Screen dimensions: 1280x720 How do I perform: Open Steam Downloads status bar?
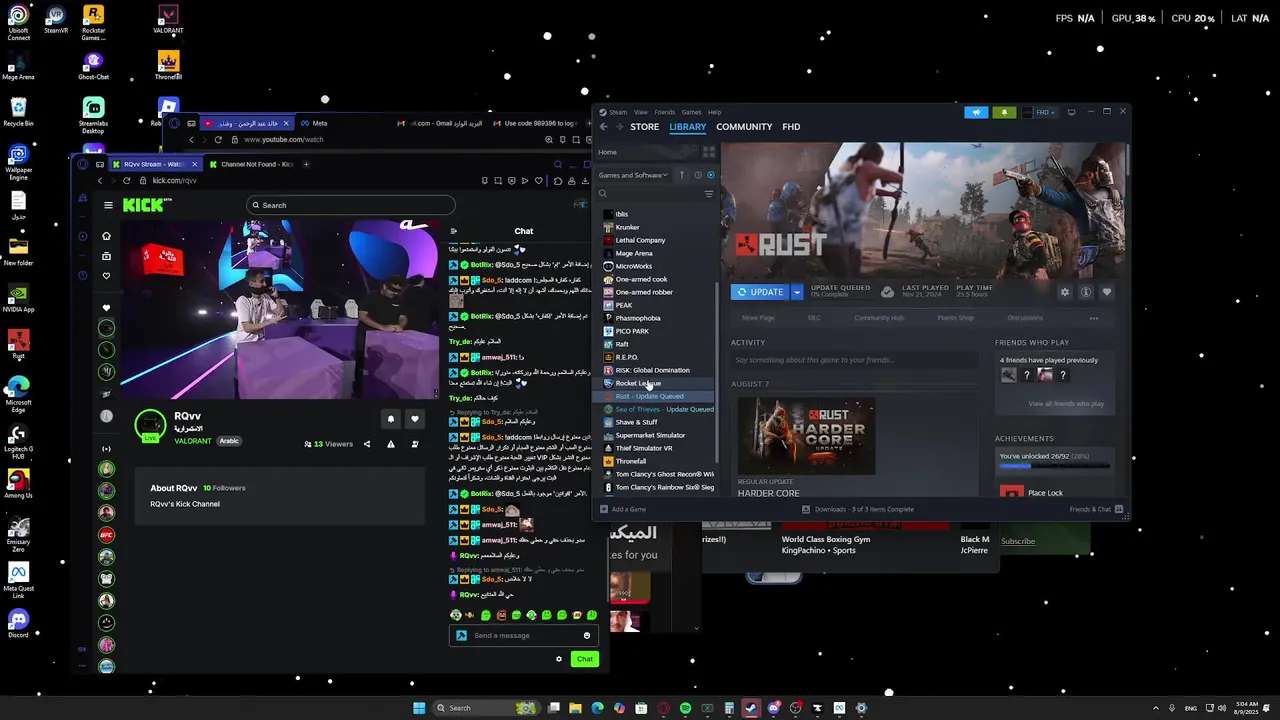click(x=858, y=509)
